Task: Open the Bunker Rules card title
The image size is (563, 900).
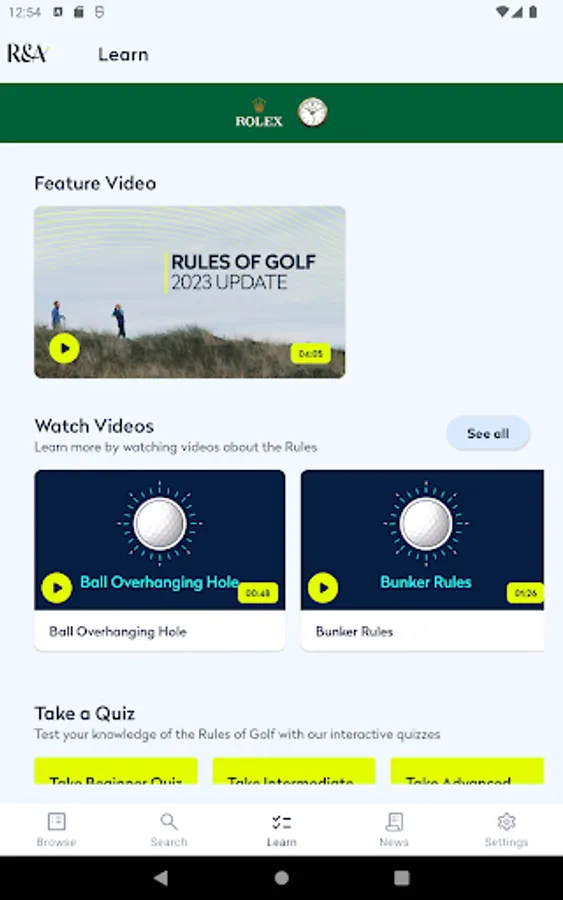Action: pos(354,631)
